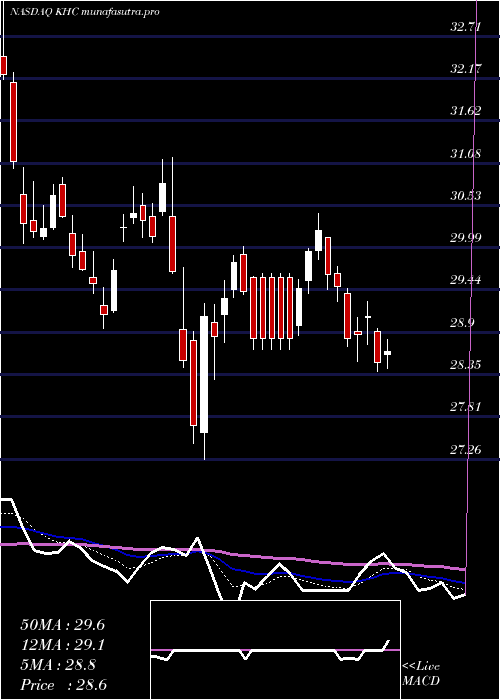Click the <<Live MACD label
This screenshot has width=500, height=700.
(x=421, y=674)
